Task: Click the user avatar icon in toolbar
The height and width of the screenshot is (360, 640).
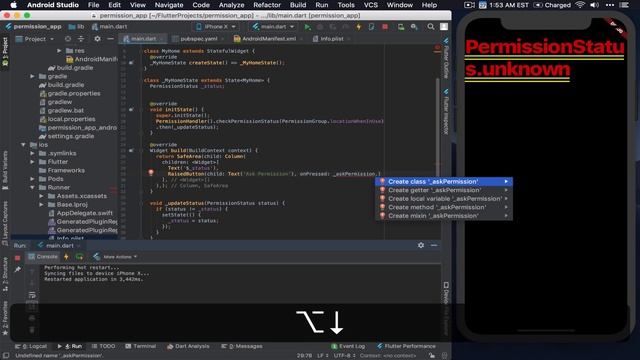Action: 444,27
